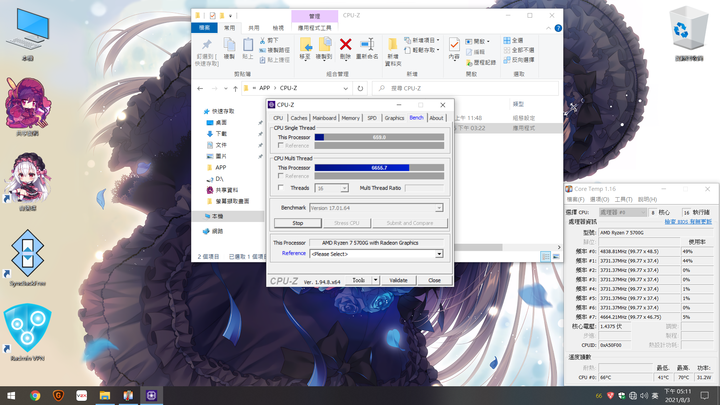The height and width of the screenshot is (405, 720).
Task: Click the Properties checkmark icon in ribbon
Action: (x=454, y=45)
